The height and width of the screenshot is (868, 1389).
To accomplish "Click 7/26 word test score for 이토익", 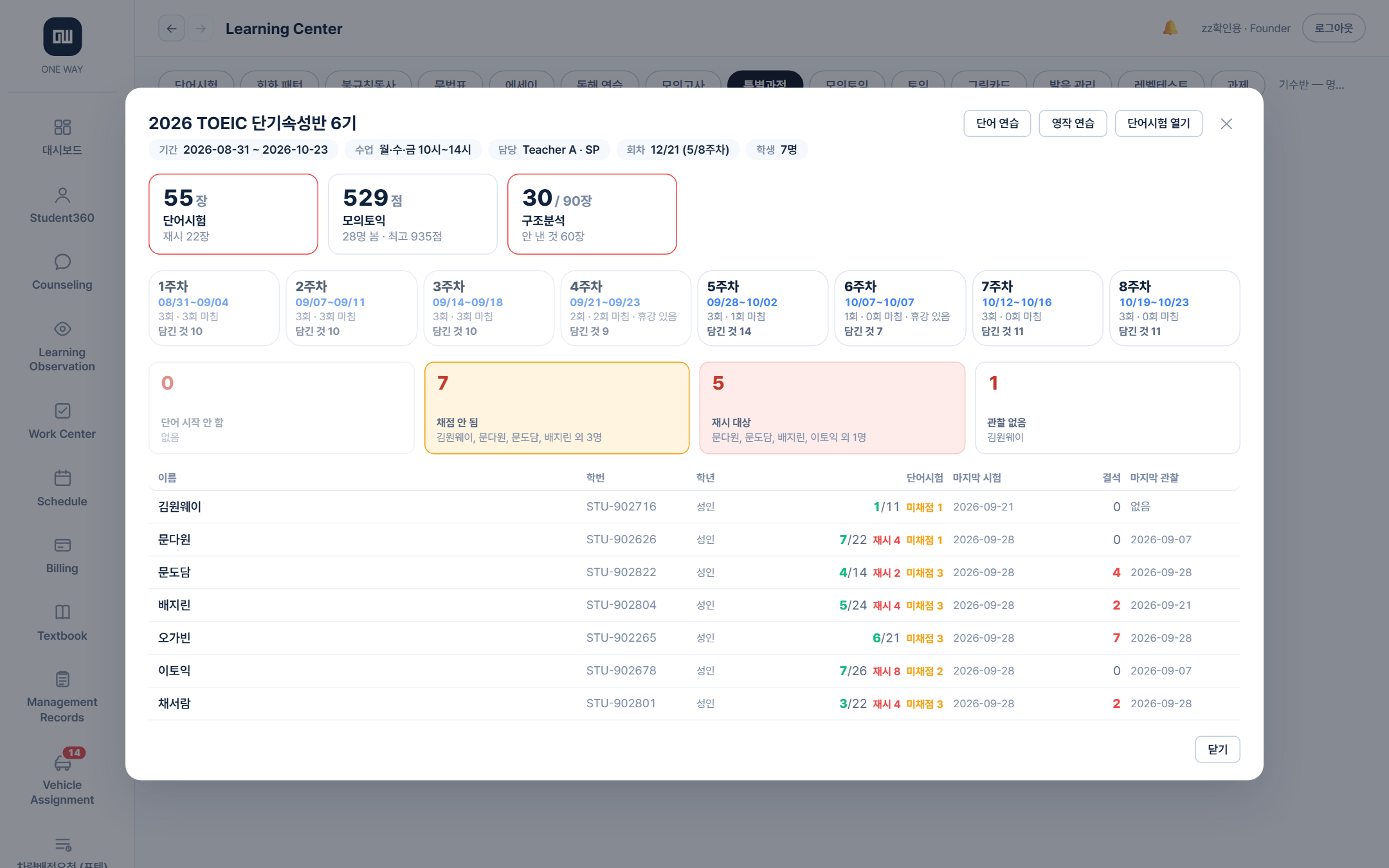I will tap(853, 671).
